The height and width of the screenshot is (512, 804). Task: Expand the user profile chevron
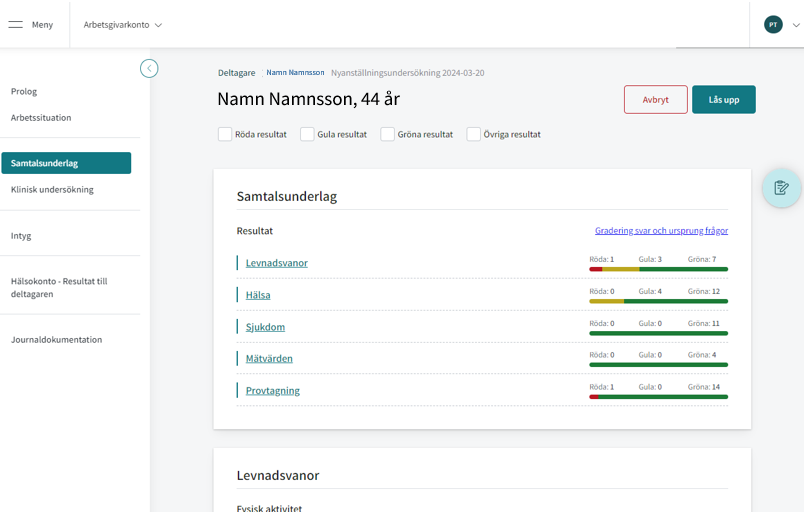click(796, 25)
